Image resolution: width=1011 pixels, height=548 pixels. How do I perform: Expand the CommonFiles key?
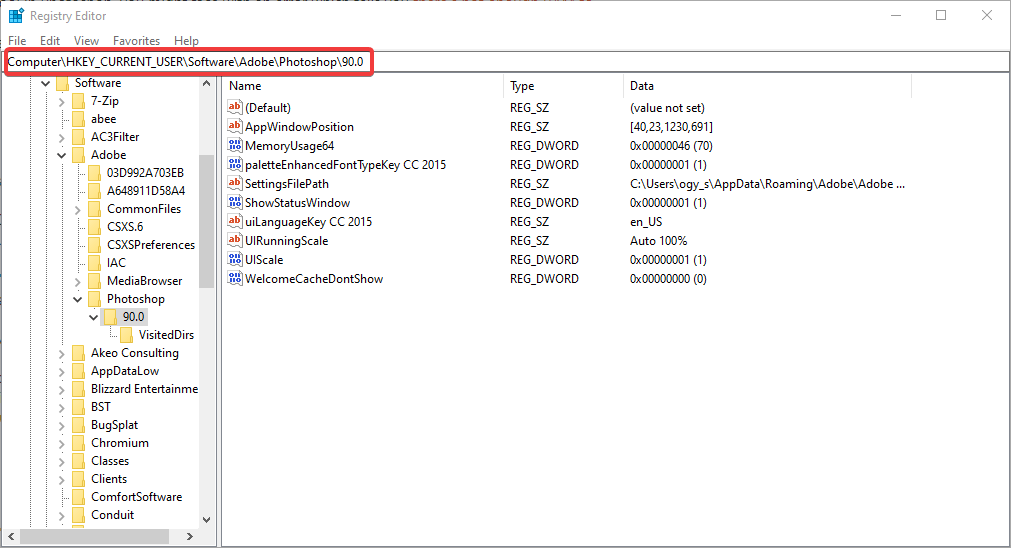pos(77,210)
